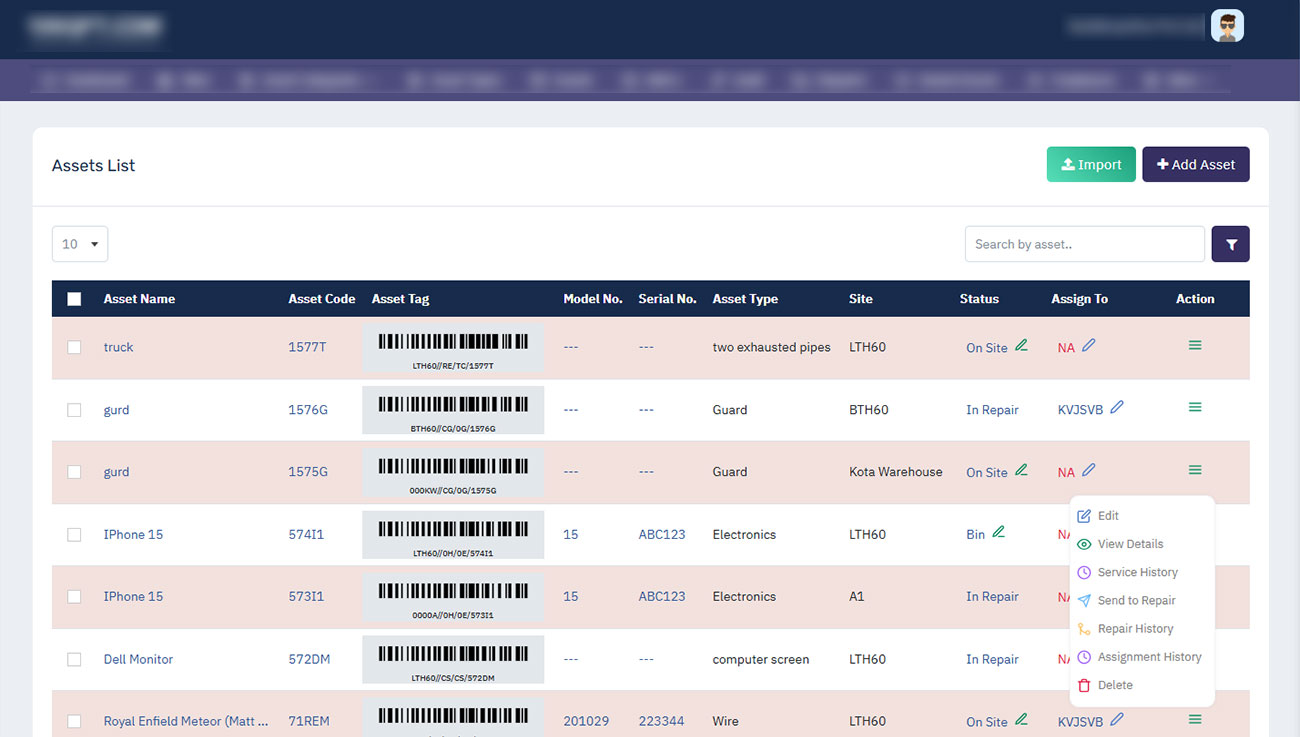Screen dimensions: 1300x737
Task: Click Assign To edit pencil for truck
Action: click(1089, 345)
